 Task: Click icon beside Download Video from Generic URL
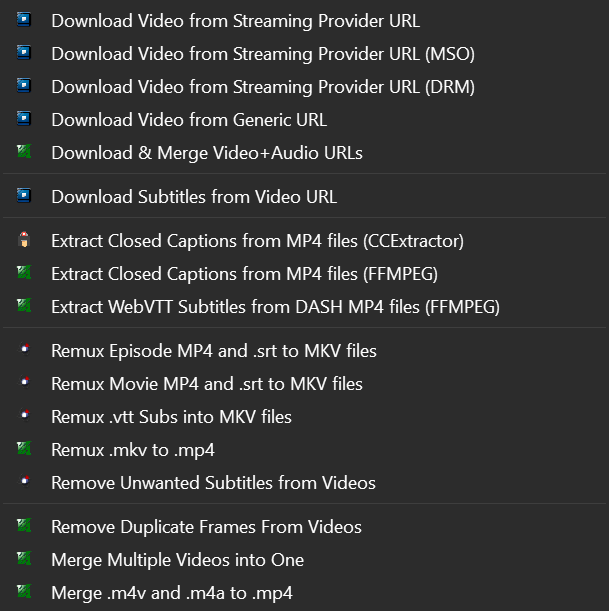25,120
